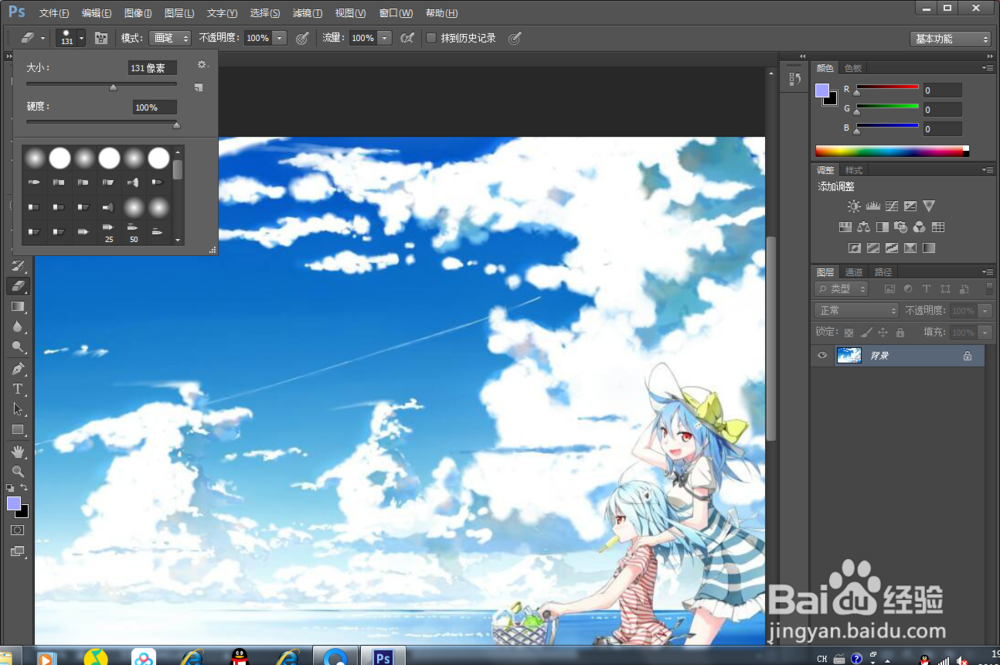
Task: Open layer filter 类型 dropdown
Action: (841, 289)
